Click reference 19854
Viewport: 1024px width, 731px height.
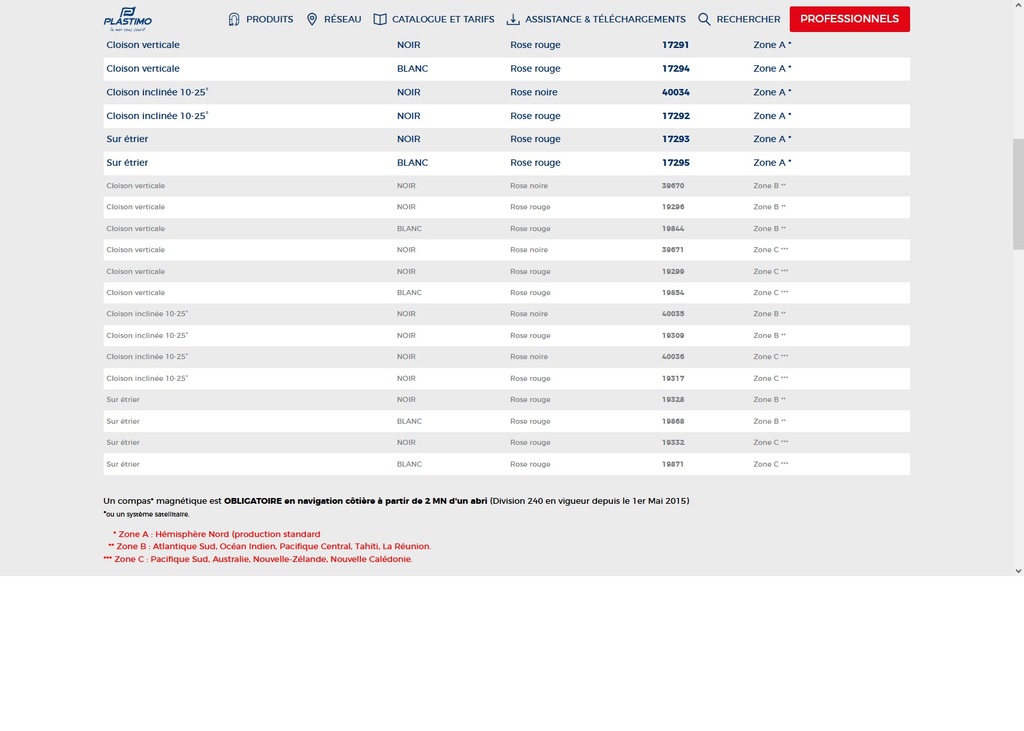click(x=673, y=293)
